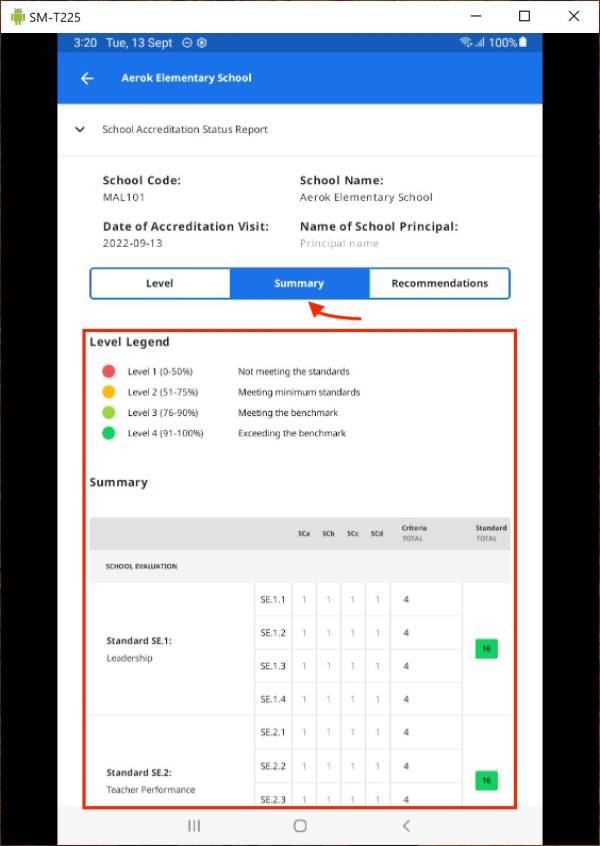This screenshot has height=846, width=600.
Task: Switch to the Level tab
Action: coord(160,283)
